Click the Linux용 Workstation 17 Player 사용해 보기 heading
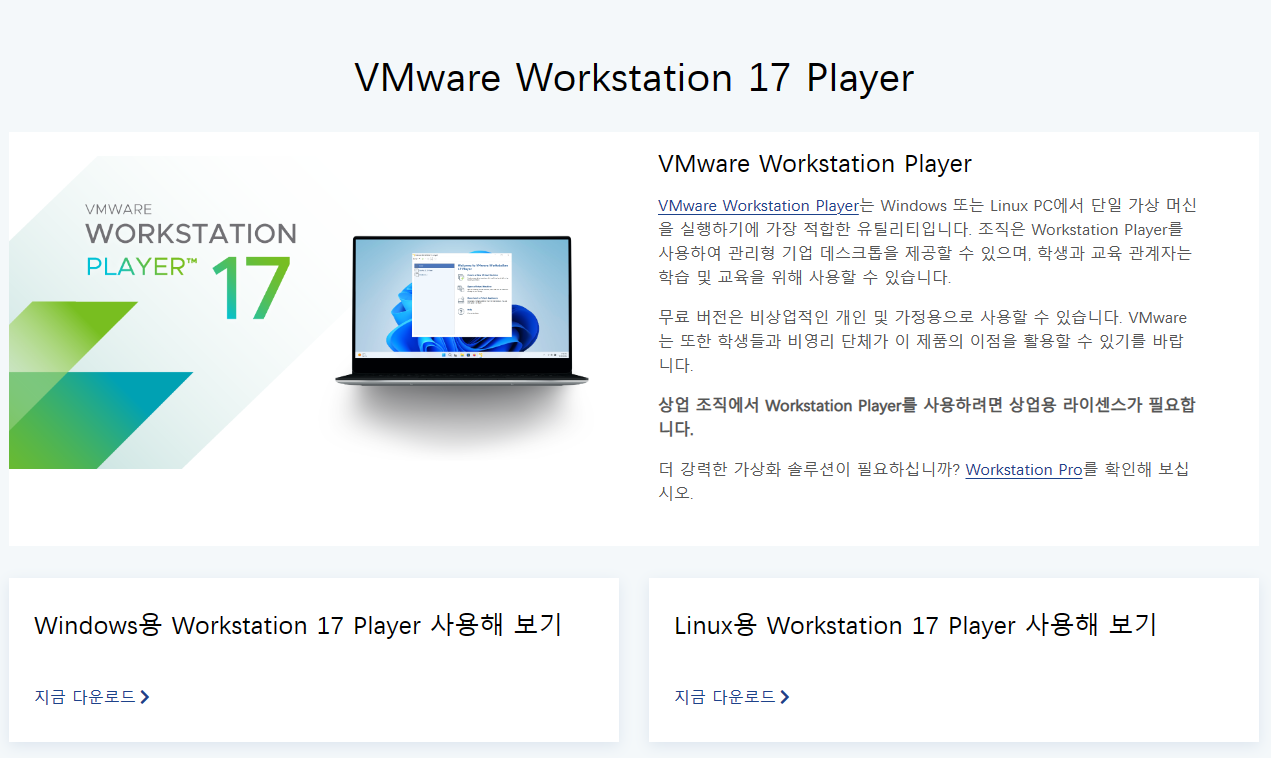This screenshot has height=758, width=1271. point(915,625)
